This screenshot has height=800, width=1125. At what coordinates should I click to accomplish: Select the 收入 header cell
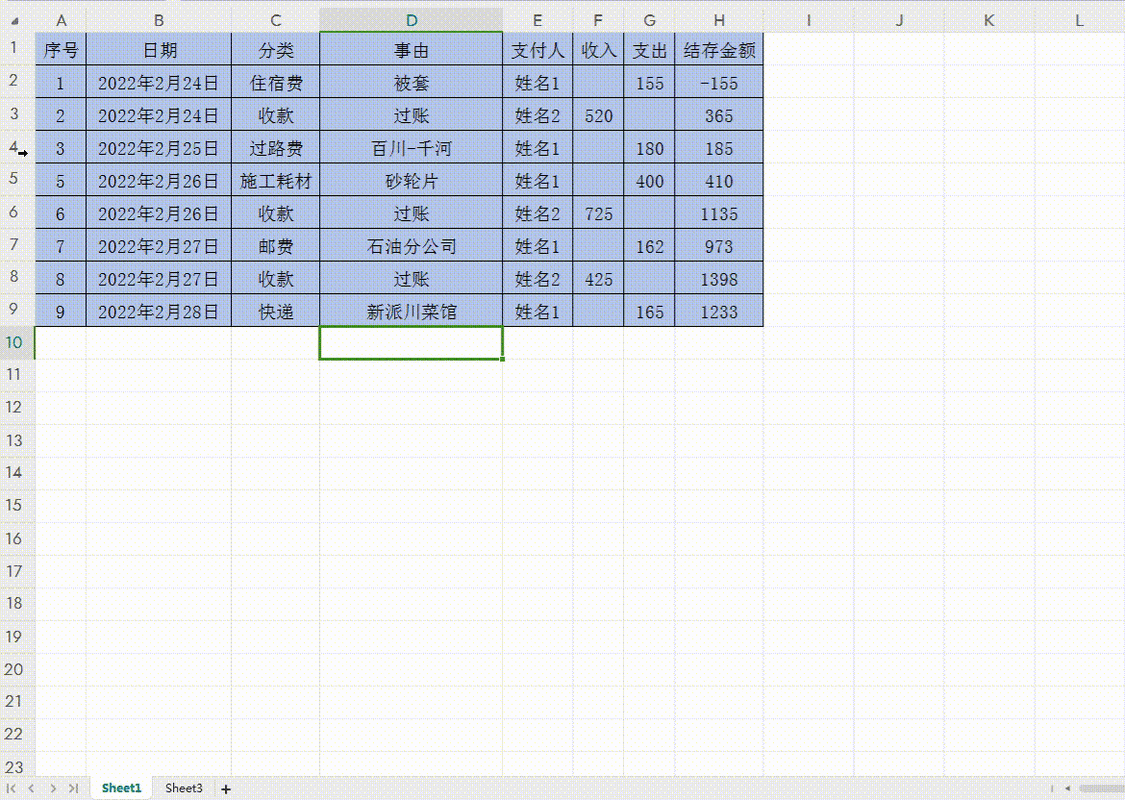point(597,50)
